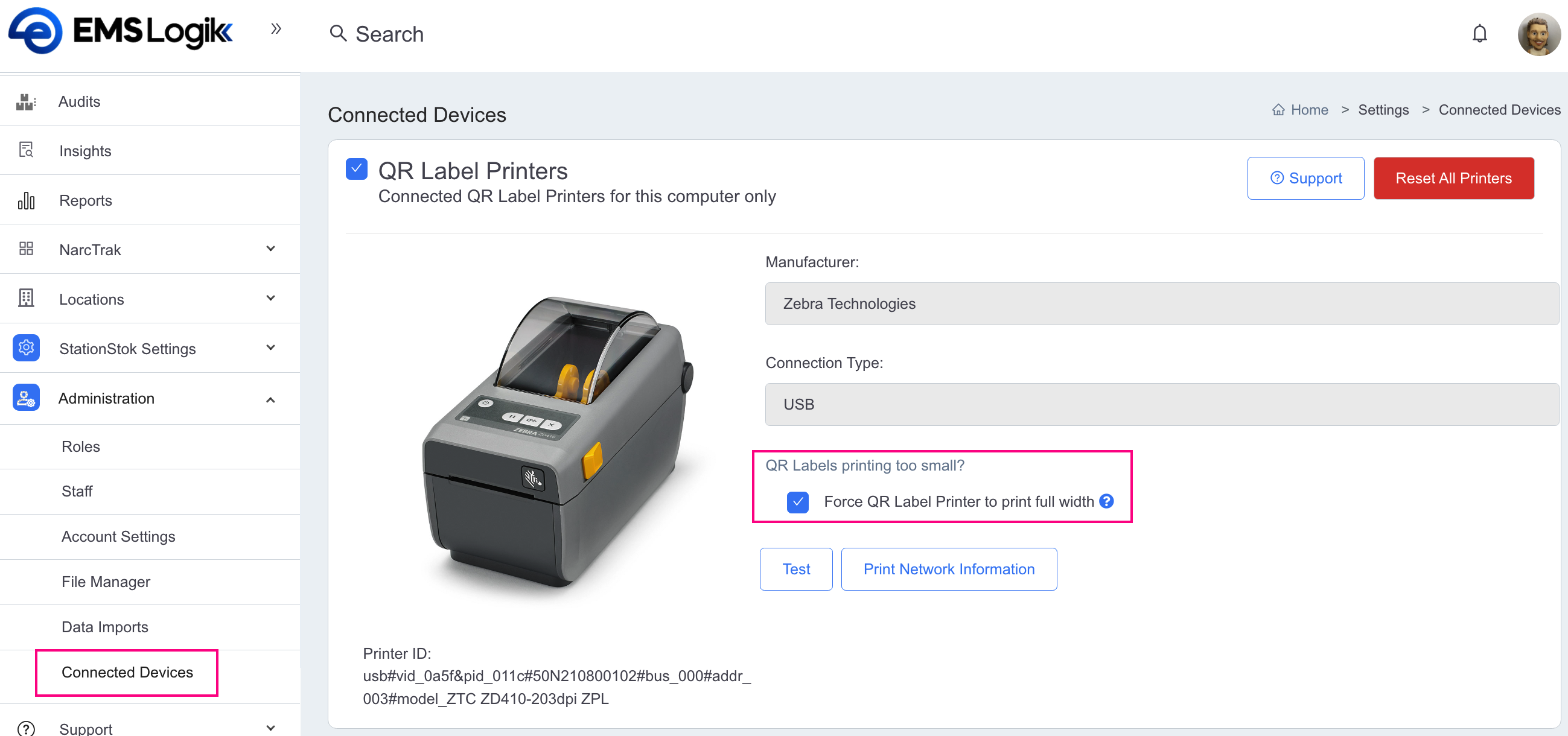Go to Account Settings menu item
This screenshot has width=1568, height=736.
coord(118,536)
